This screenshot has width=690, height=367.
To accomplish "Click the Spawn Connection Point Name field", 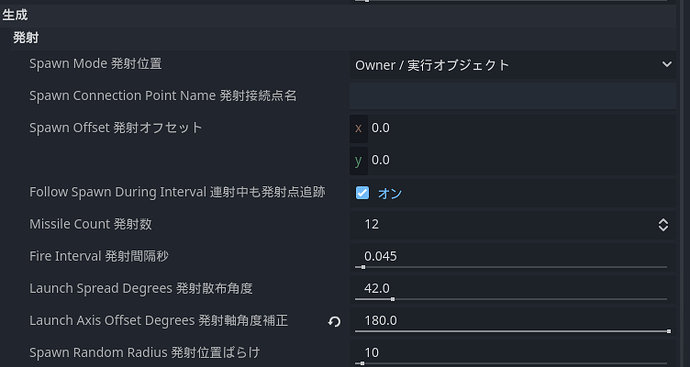I will [x=513, y=95].
